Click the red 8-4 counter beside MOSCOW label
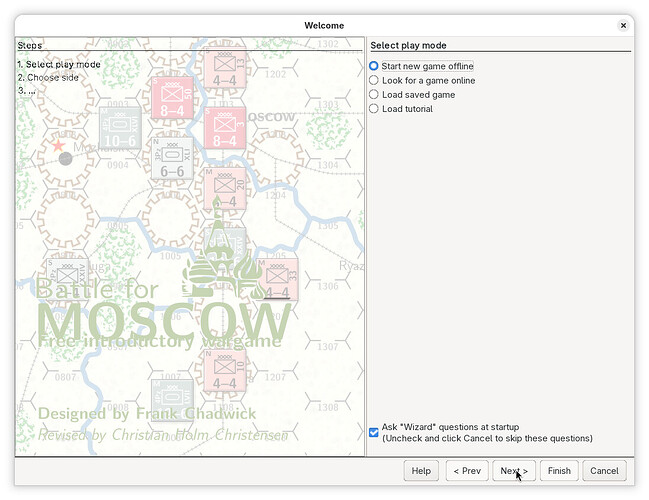The width and height of the screenshot is (649, 500). tap(225, 129)
